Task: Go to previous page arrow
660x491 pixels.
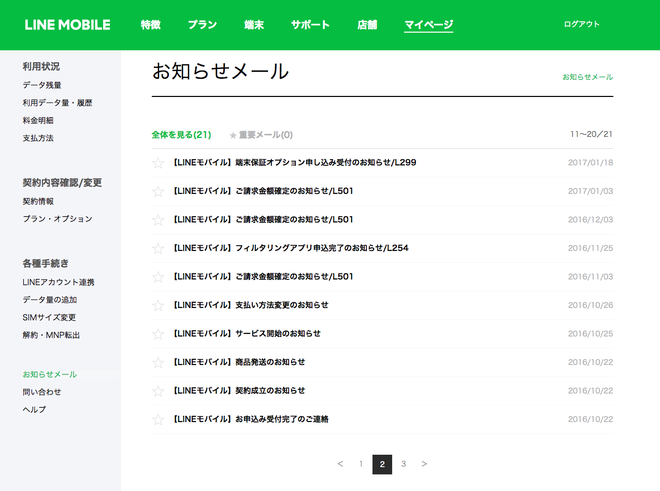Action: point(340,464)
